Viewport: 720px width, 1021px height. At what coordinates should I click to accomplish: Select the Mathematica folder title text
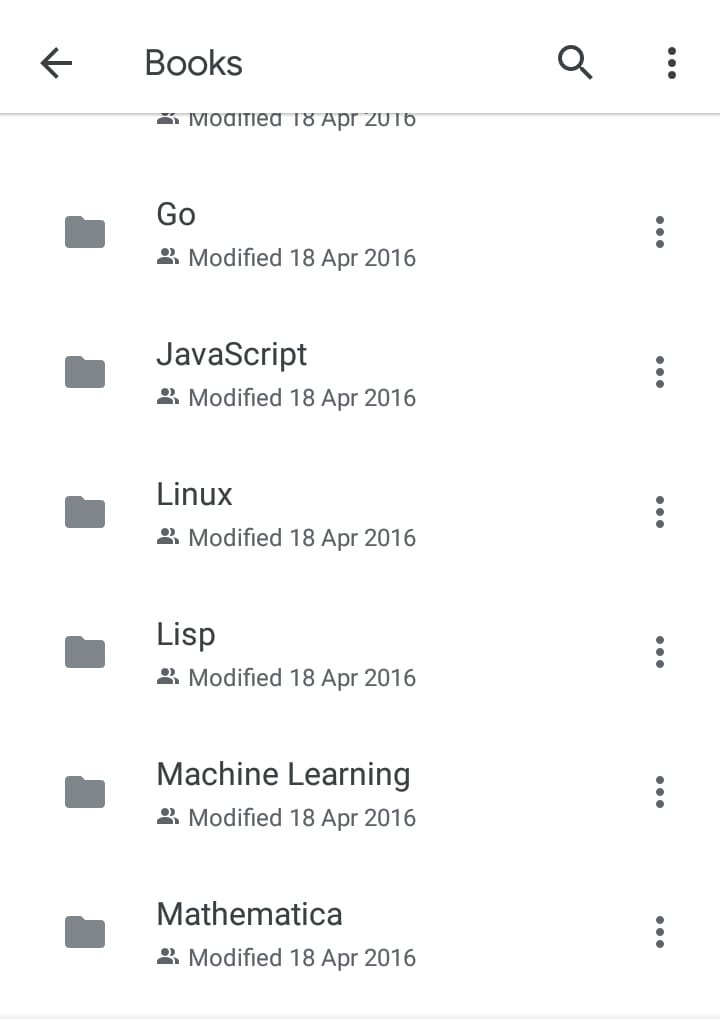249,914
